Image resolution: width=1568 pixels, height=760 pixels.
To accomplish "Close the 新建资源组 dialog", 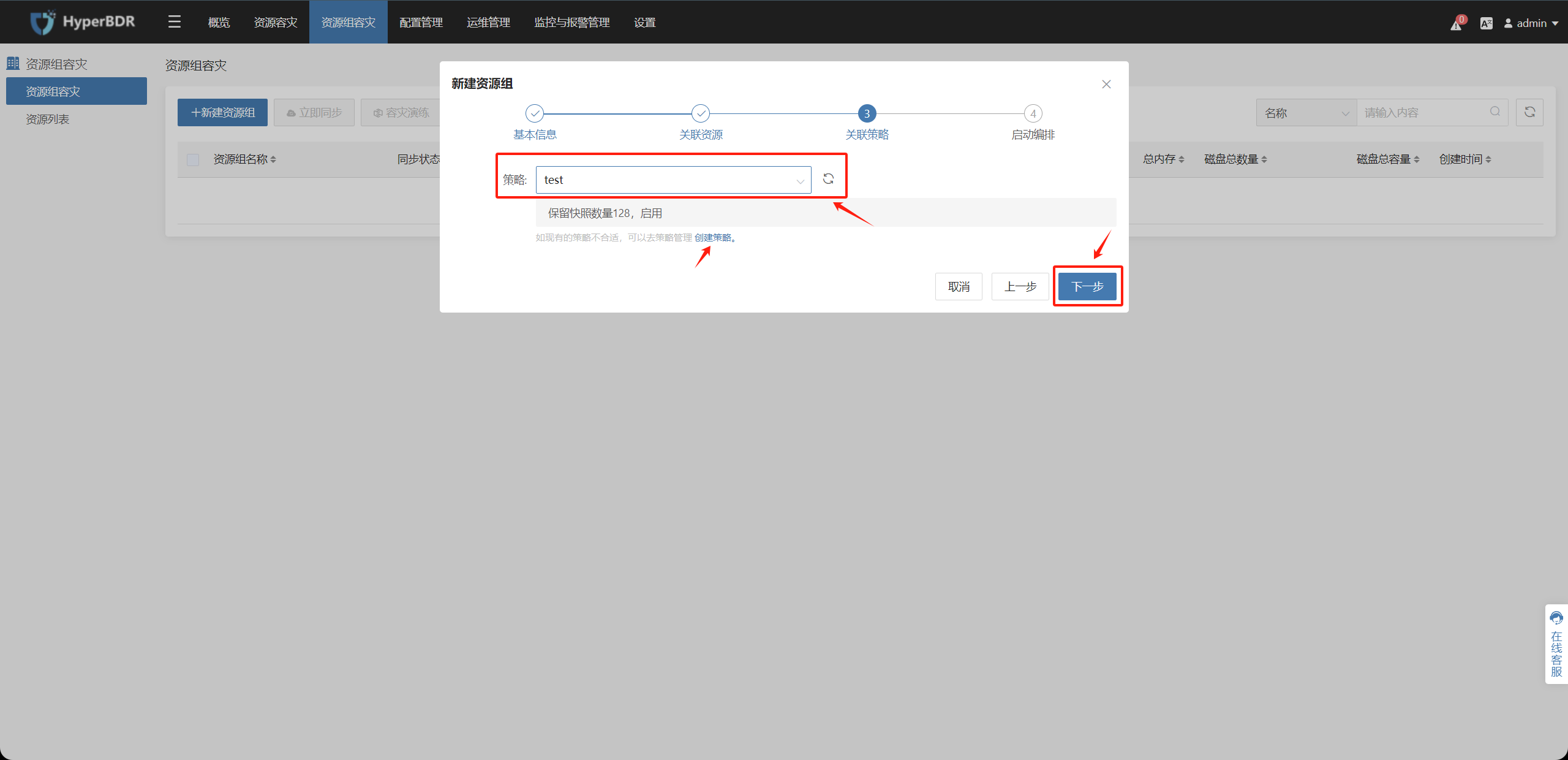I will tap(1106, 84).
